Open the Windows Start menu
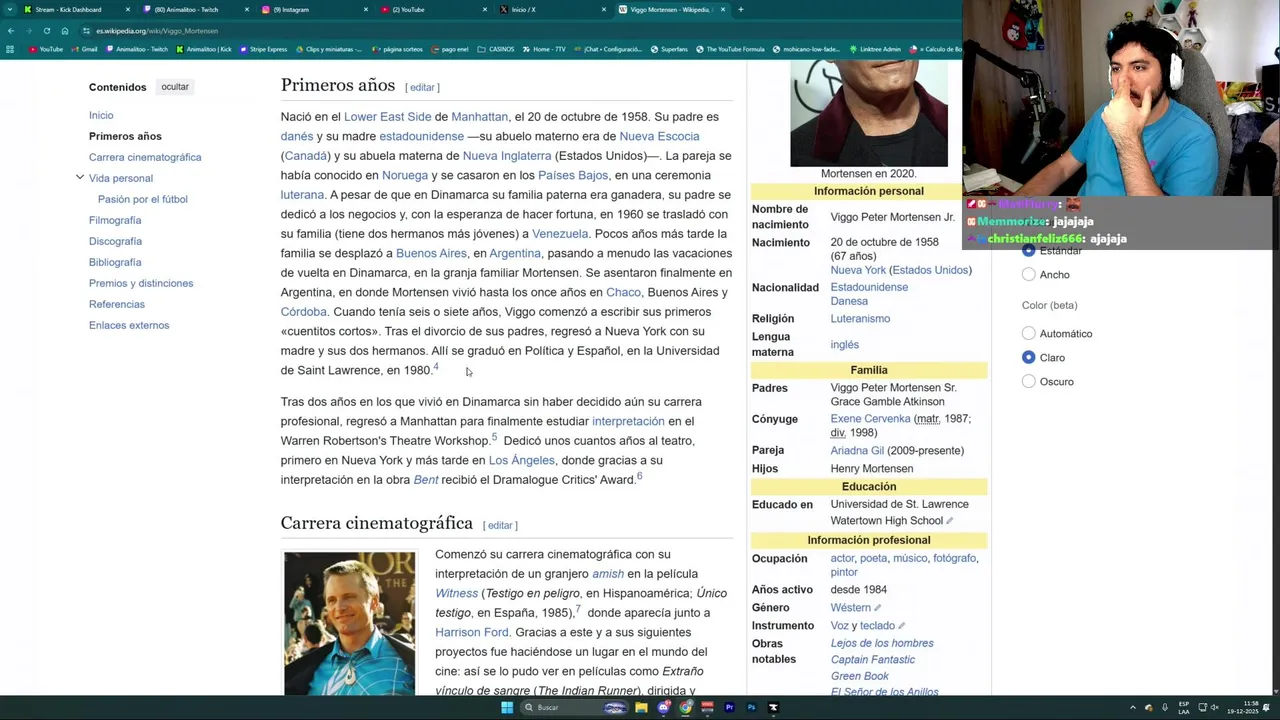The image size is (1280, 720). 507,707
